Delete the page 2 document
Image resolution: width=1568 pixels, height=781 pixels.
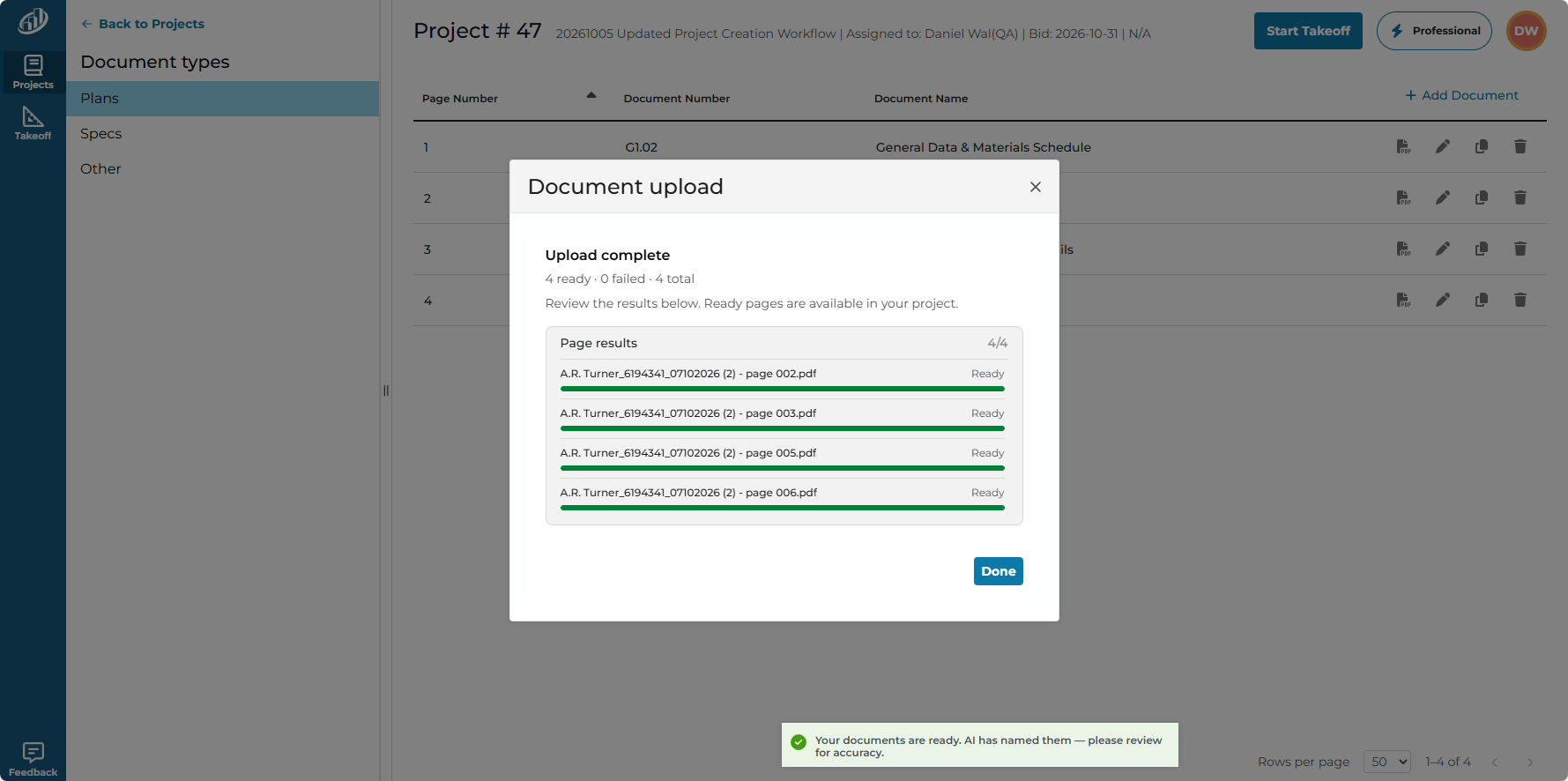point(1520,197)
